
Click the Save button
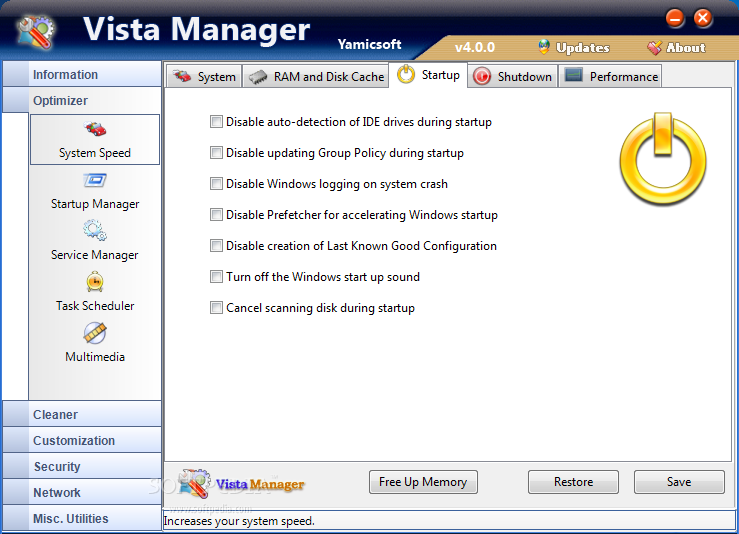pyautogui.click(x=679, y=482)
